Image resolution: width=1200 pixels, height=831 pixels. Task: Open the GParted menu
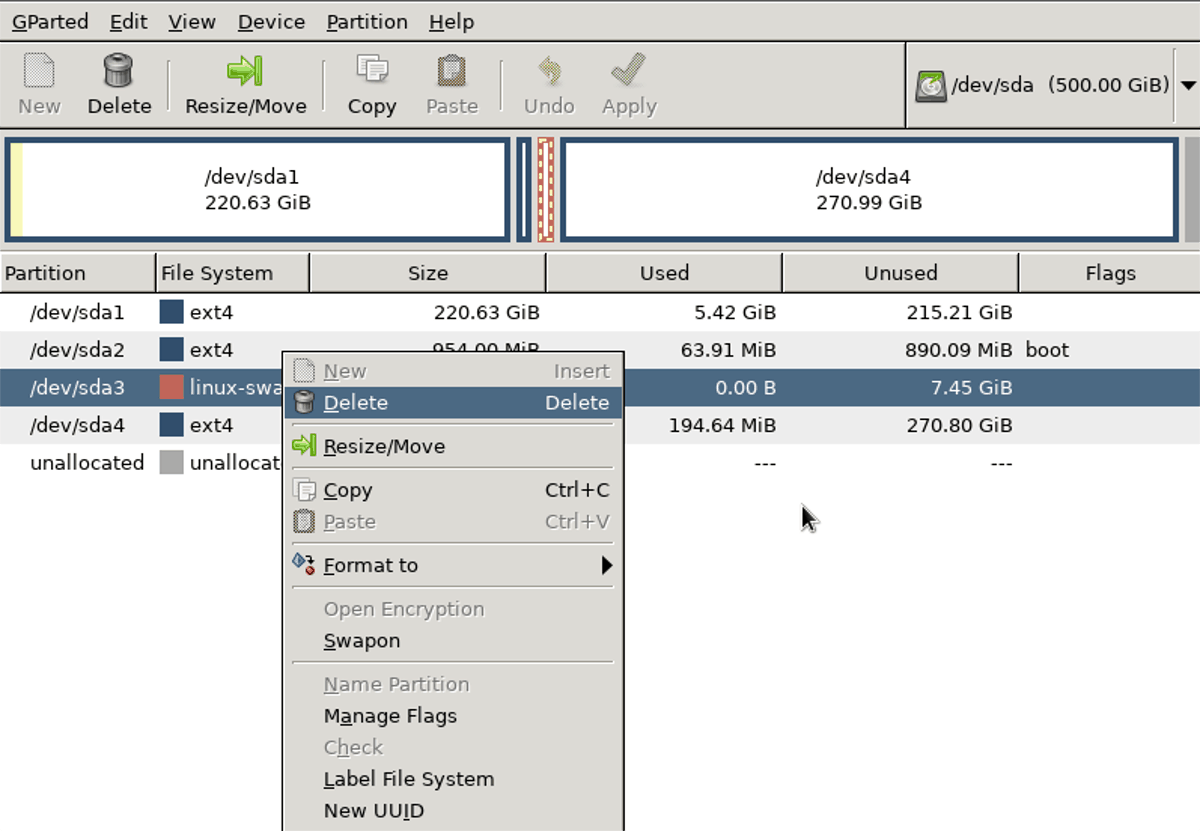click(50, 21)
